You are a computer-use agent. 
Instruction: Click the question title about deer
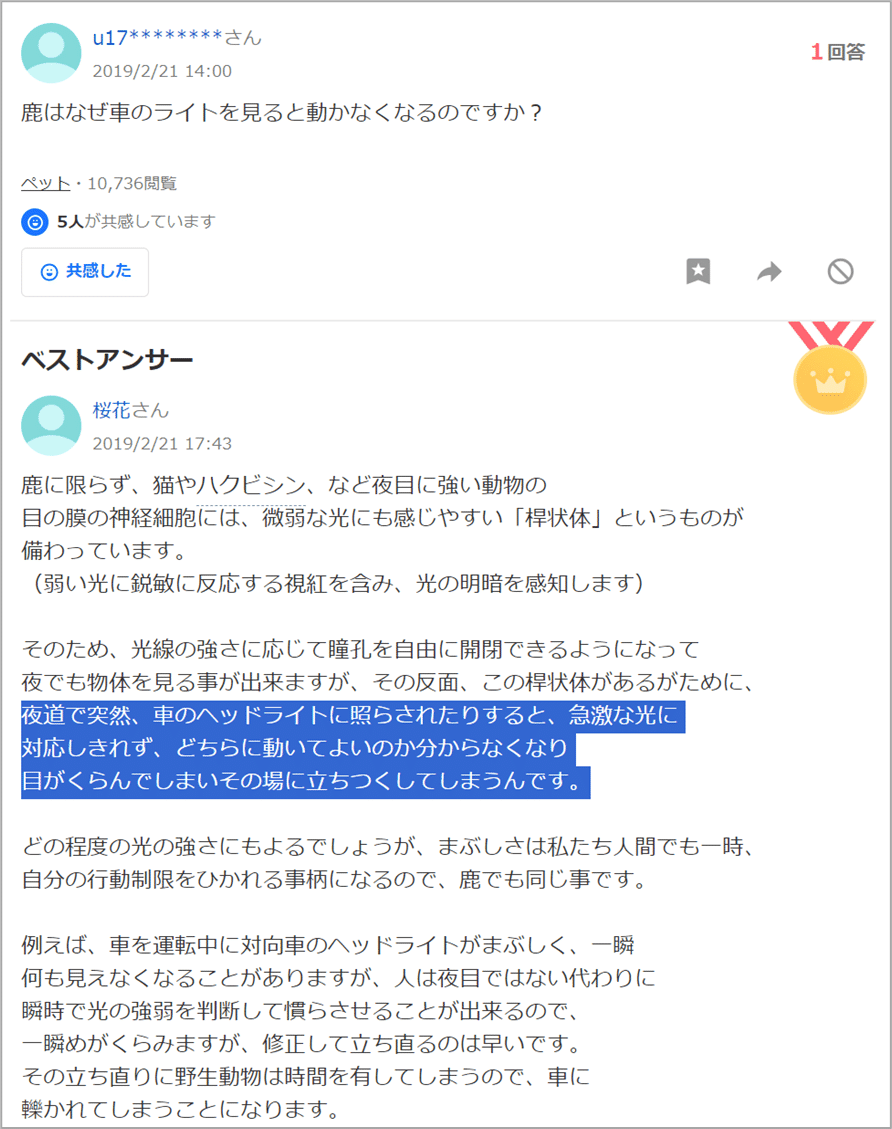(281, 113)
